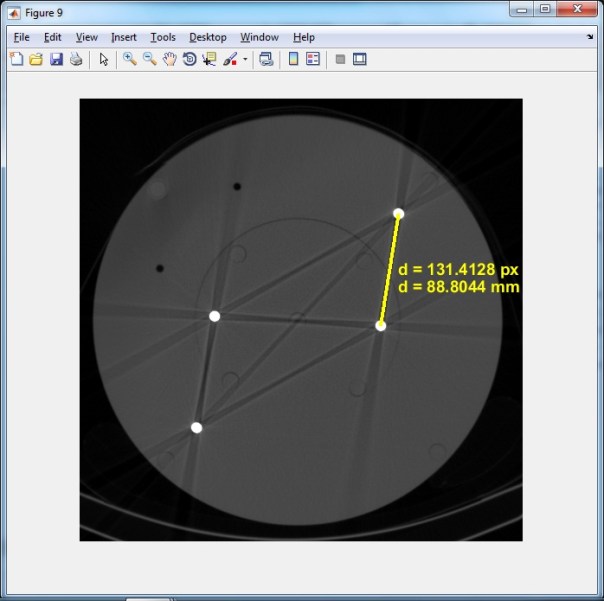Print the figure using the printer icon
The width and height of the screenshot is (604, 601).
pos(74,59)
